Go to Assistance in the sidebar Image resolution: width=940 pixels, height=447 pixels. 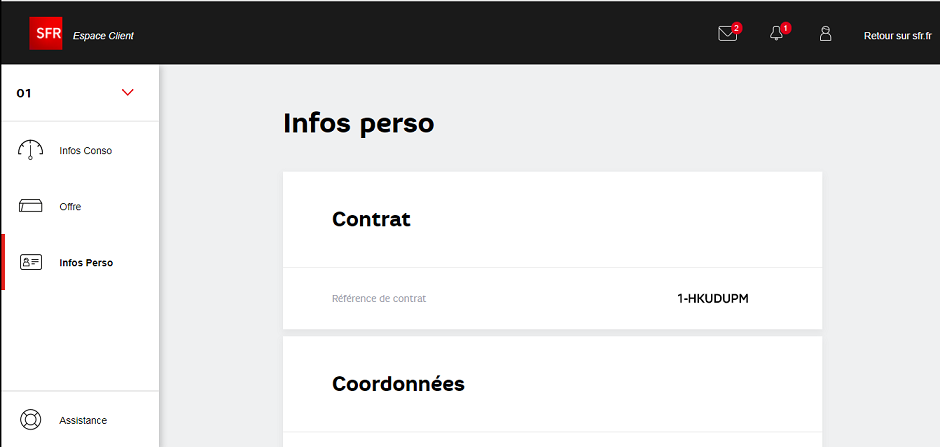[x=83, y=420]
